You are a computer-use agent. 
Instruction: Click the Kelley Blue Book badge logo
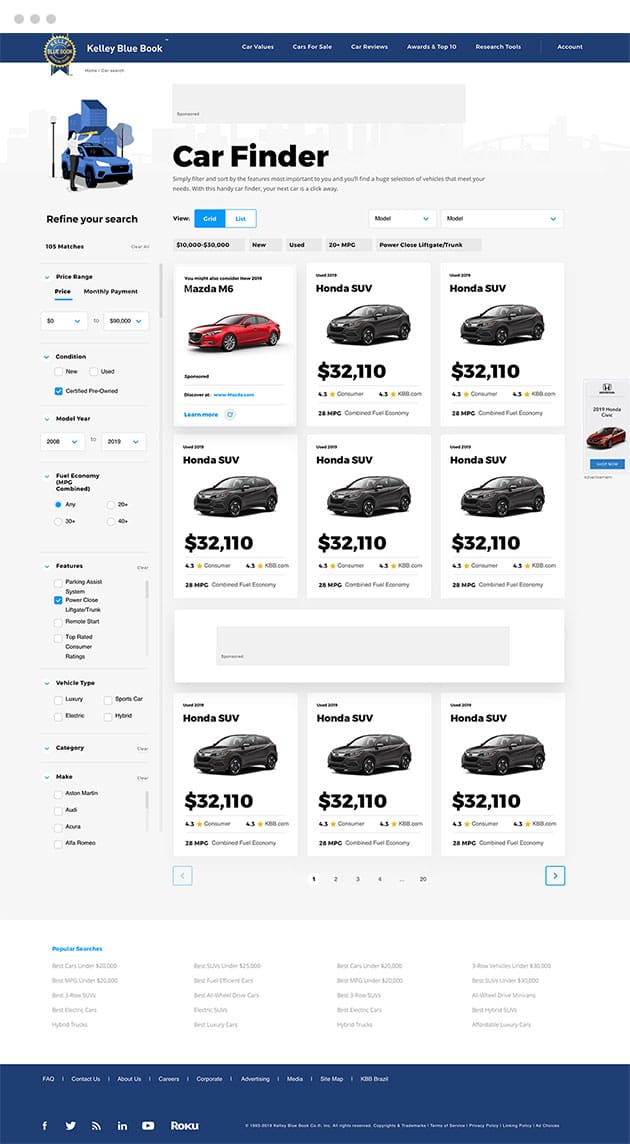pos(59,54)
